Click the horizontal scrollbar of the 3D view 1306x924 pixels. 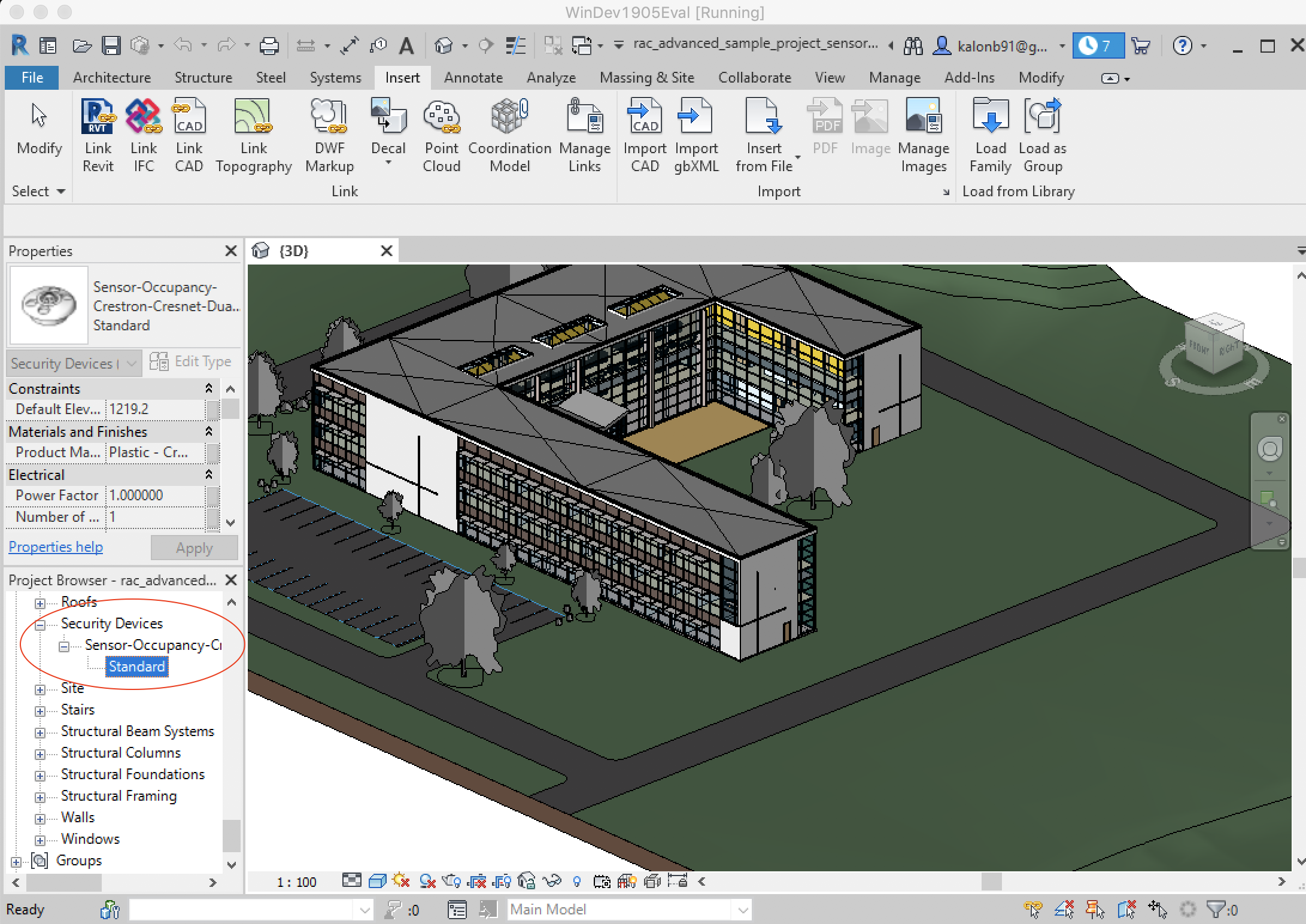[x=991, y=881]
